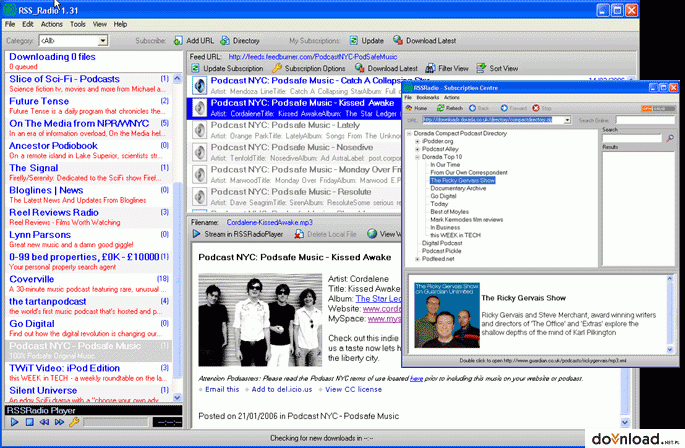The height and width of the screenshot is (448, 685).
Task: Select Coverville subscription
Action: [x=89, y=284]
